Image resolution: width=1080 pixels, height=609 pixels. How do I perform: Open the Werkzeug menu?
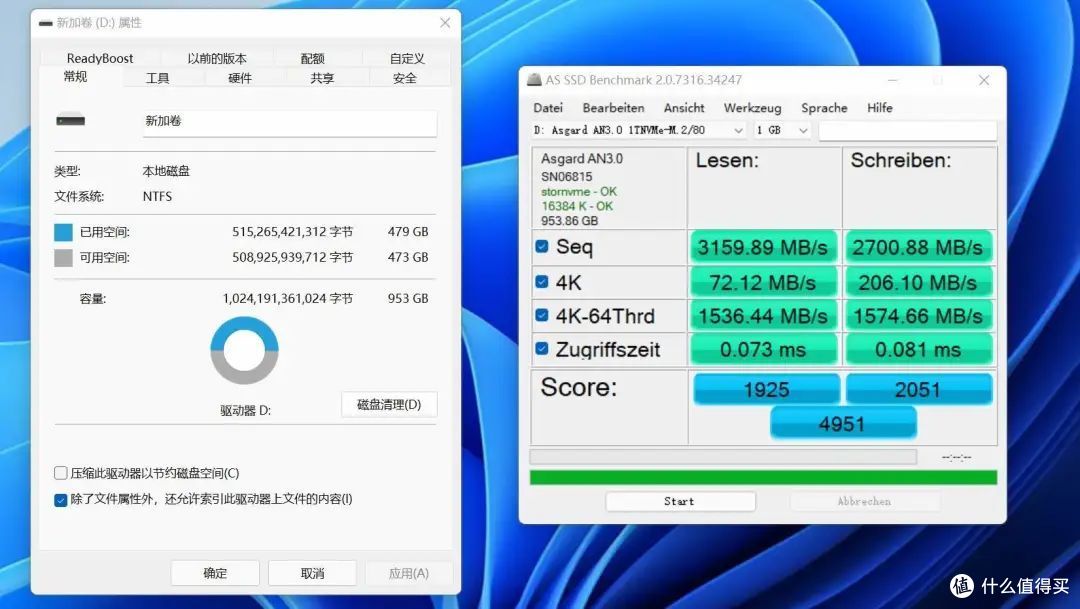pyautogui.click(x=752, y=108)
